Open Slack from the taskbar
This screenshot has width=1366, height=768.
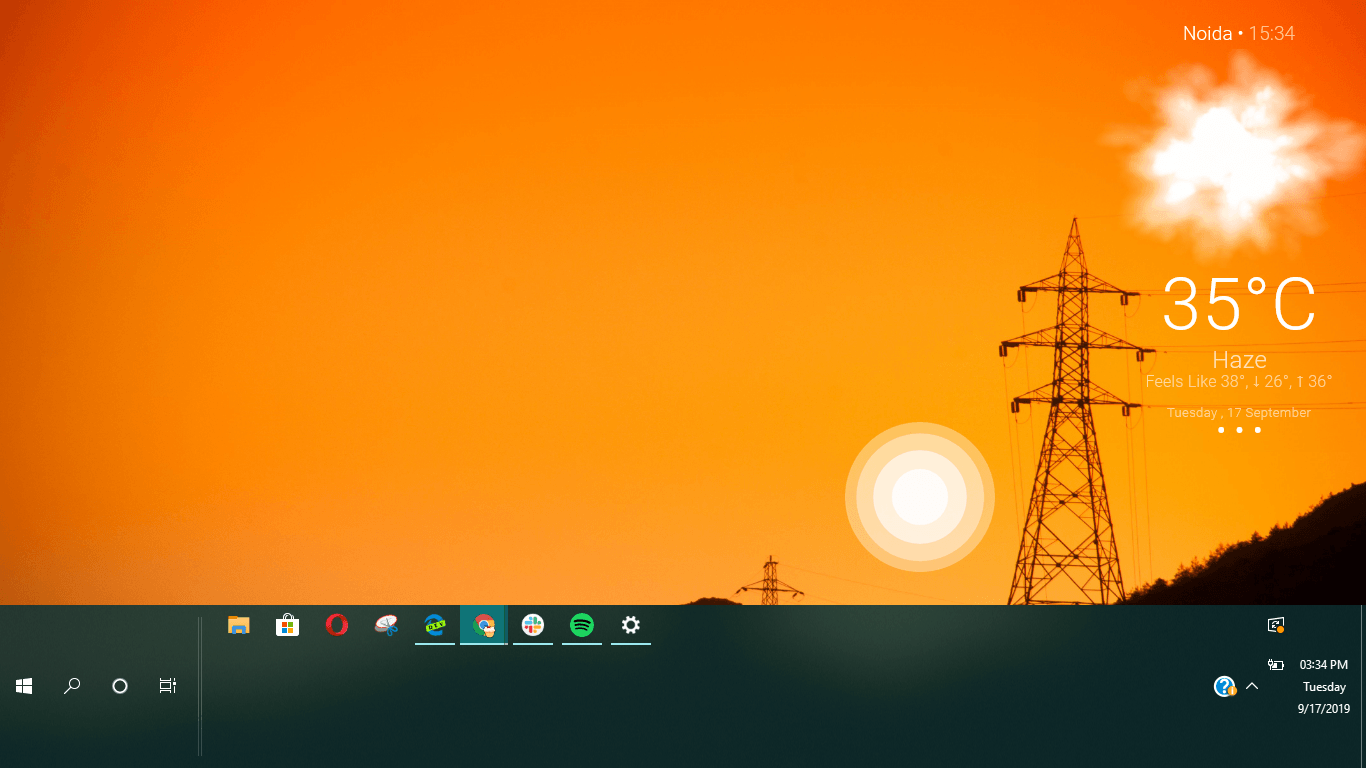(533, 626)
